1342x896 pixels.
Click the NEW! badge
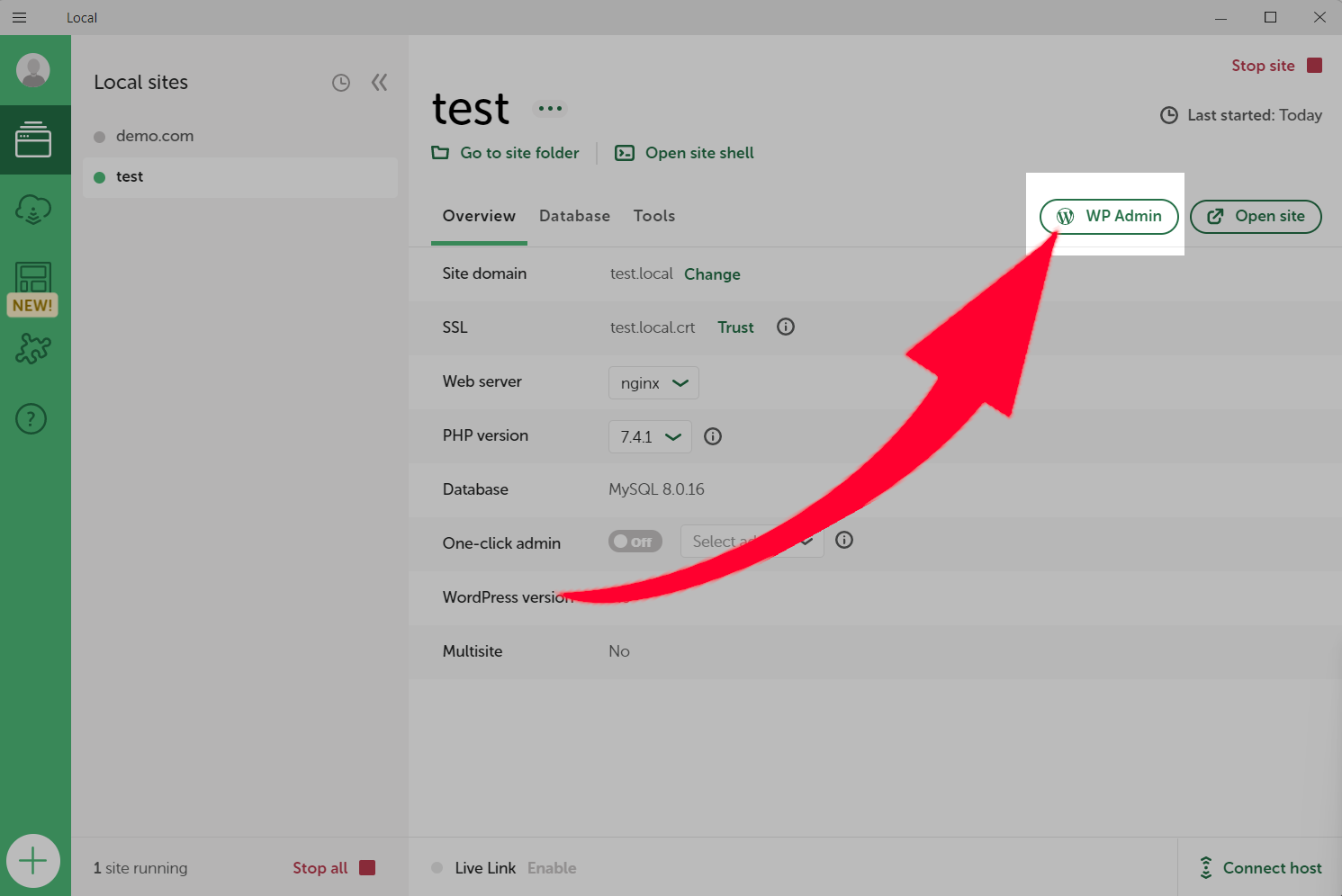(32, 305)
